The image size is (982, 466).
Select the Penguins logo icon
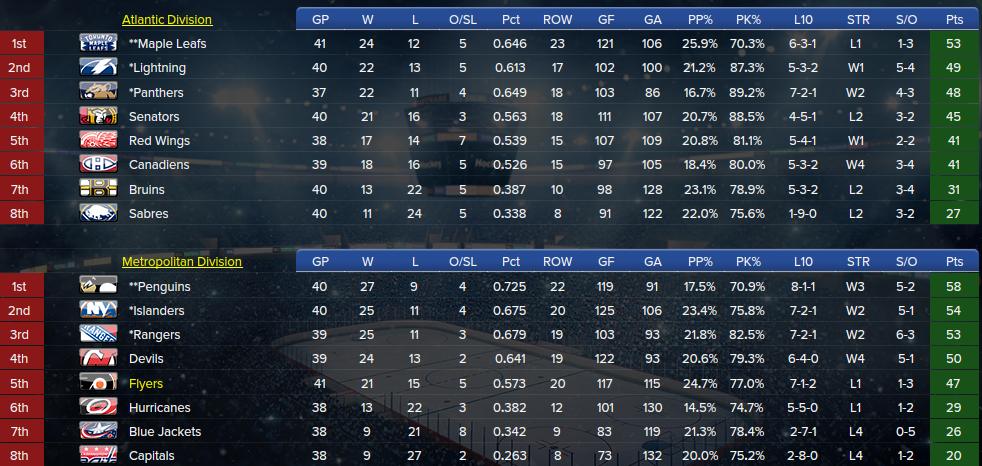(98, 286)
